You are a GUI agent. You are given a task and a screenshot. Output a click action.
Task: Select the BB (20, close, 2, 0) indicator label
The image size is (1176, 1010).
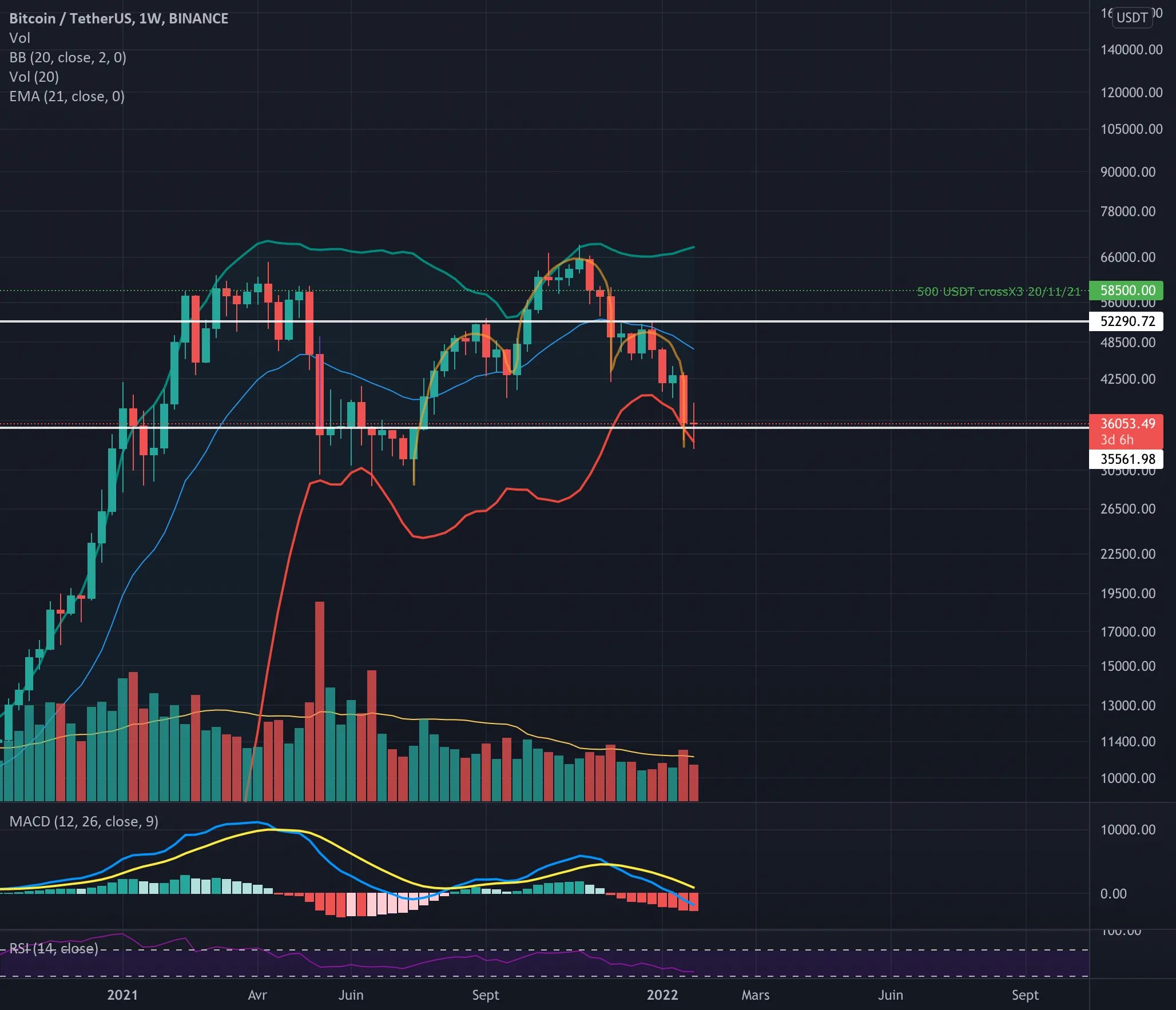(x=67, y=57)
